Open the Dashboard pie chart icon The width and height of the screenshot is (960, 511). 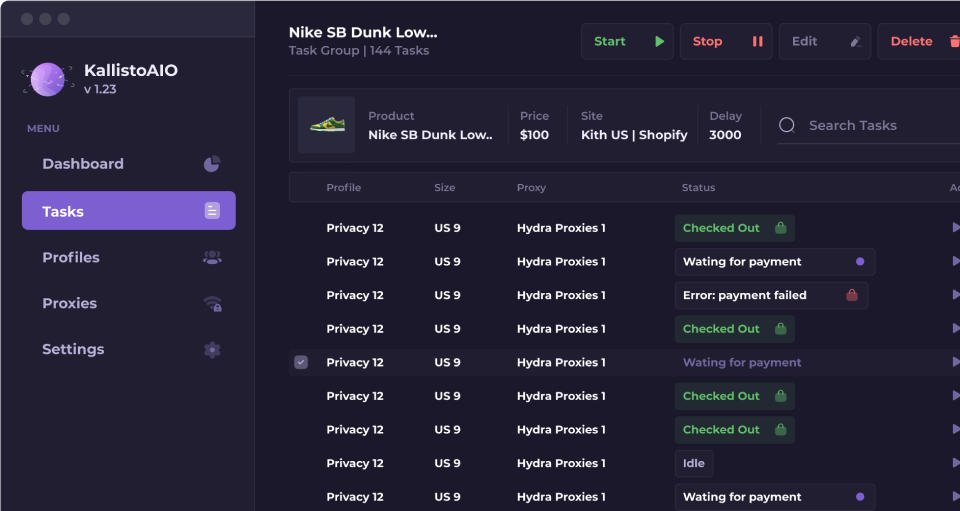click(x=212, y=163)
